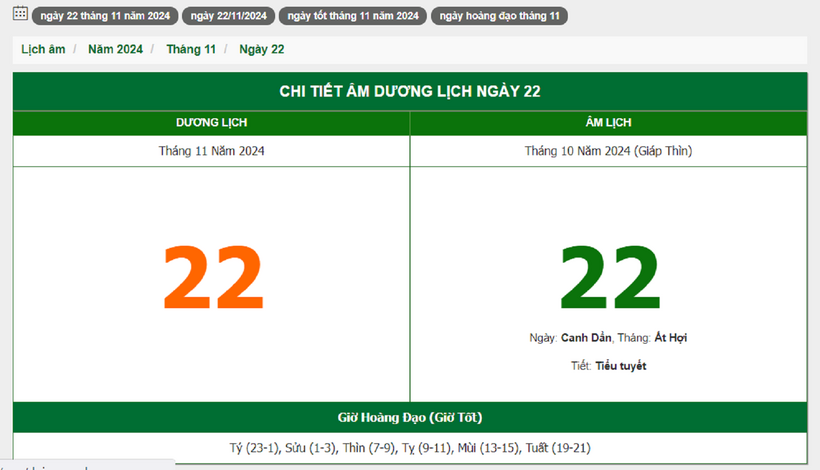Click the calendar icon before the tags
This screenshot has width=820, height=470.
[20, 14]
